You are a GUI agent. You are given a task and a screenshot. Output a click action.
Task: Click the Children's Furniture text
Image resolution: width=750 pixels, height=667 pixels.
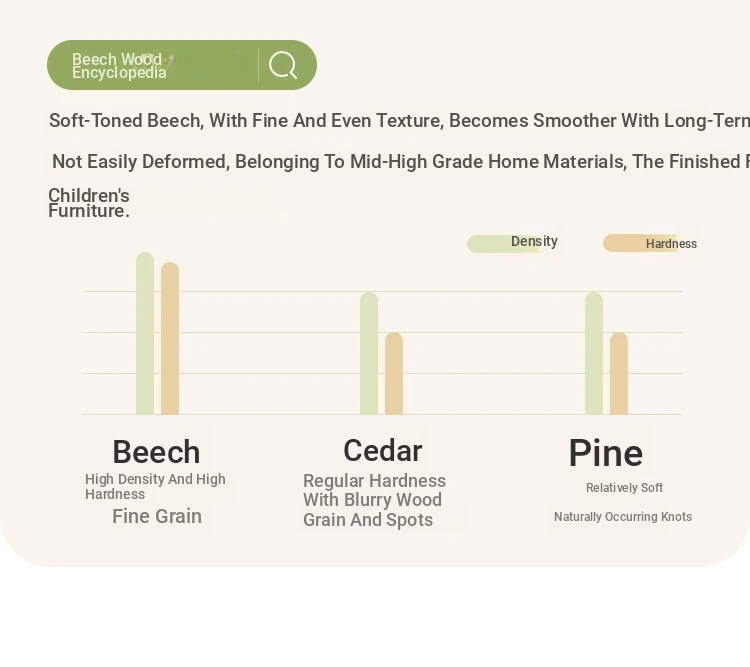pos(89,203)
